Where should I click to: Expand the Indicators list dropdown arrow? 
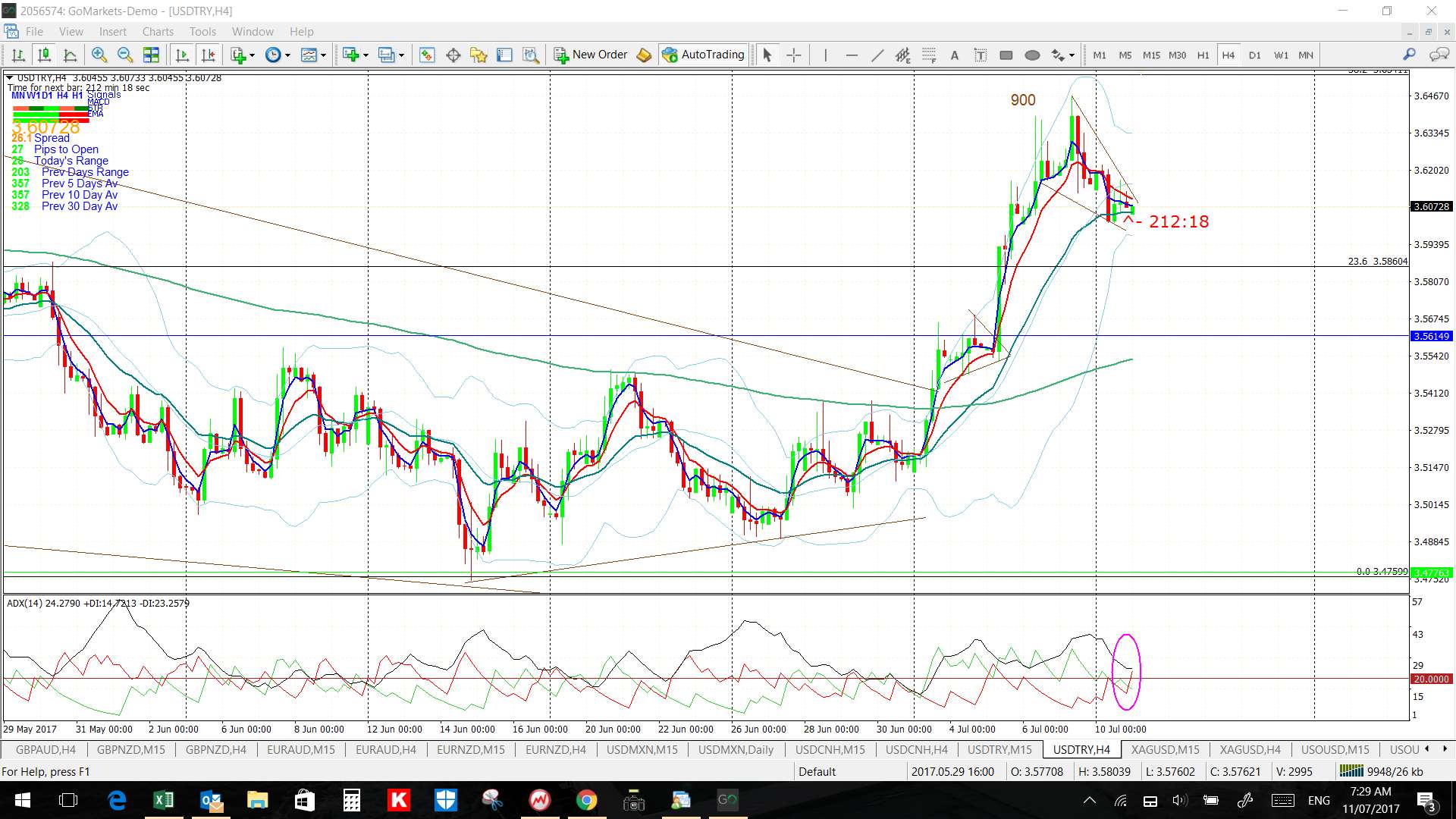coord(252,55)
